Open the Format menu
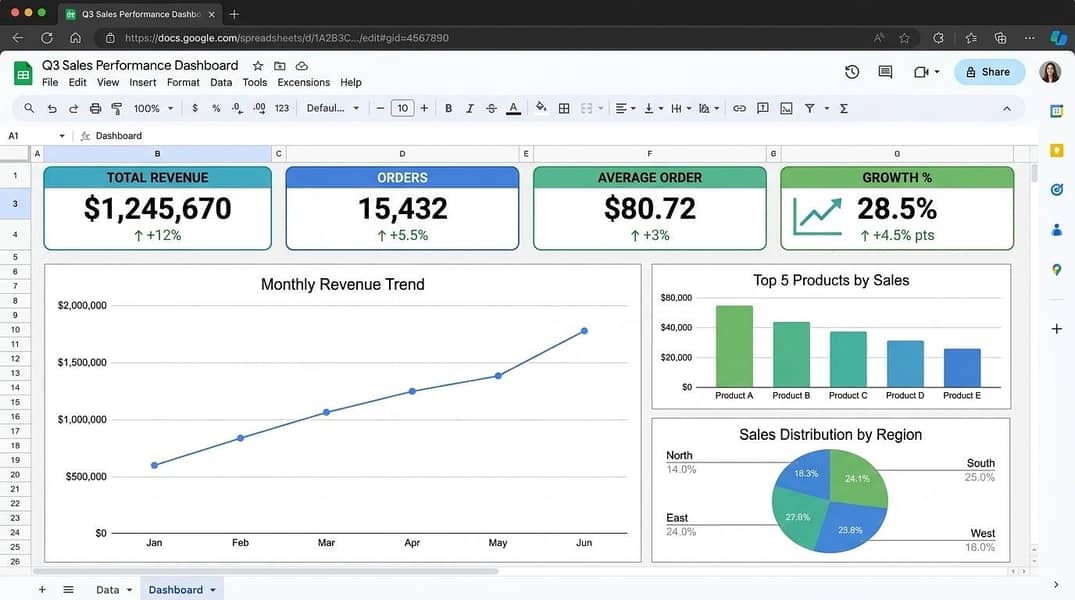1075x600 pixels. pyautogui.click(x=183, y=82)
